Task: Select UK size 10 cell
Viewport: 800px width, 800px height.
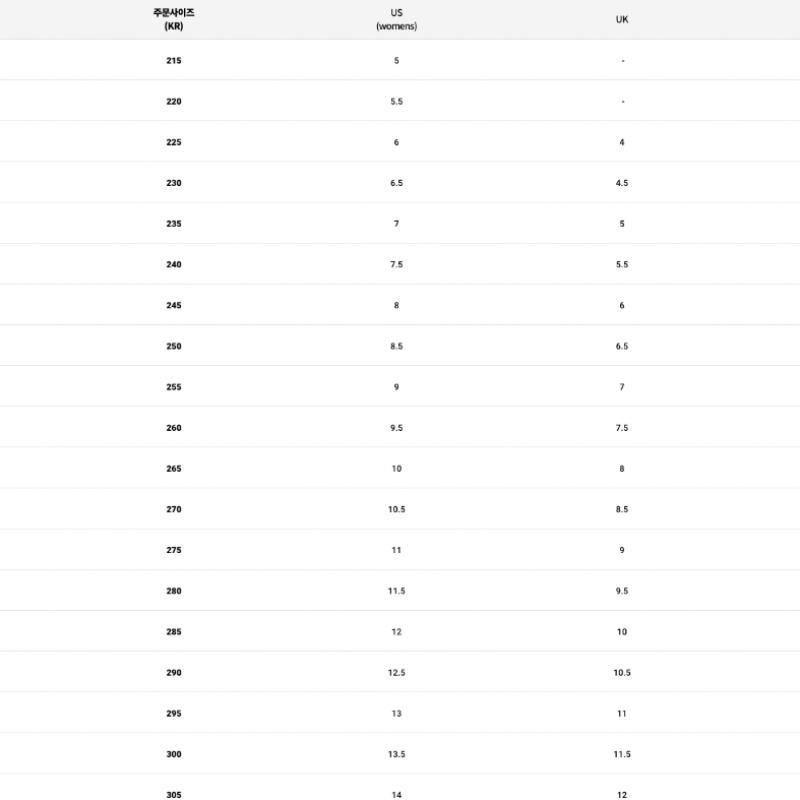Action: pyautogui.click(x=622, y=632)
